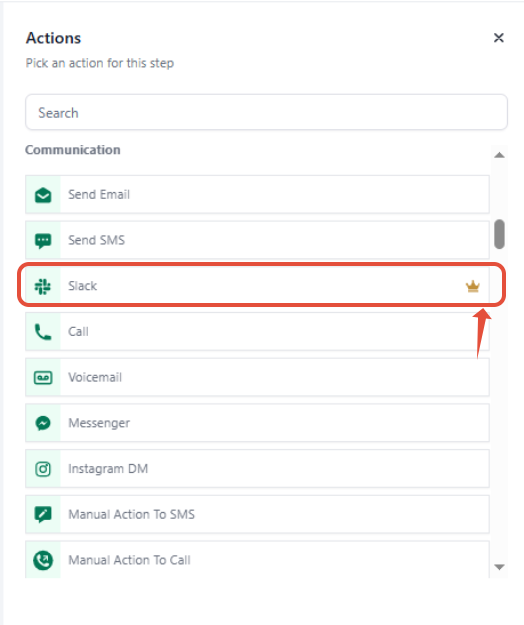
Task: Click the Voicemail tape icon
Action: [x=43, y=377]
